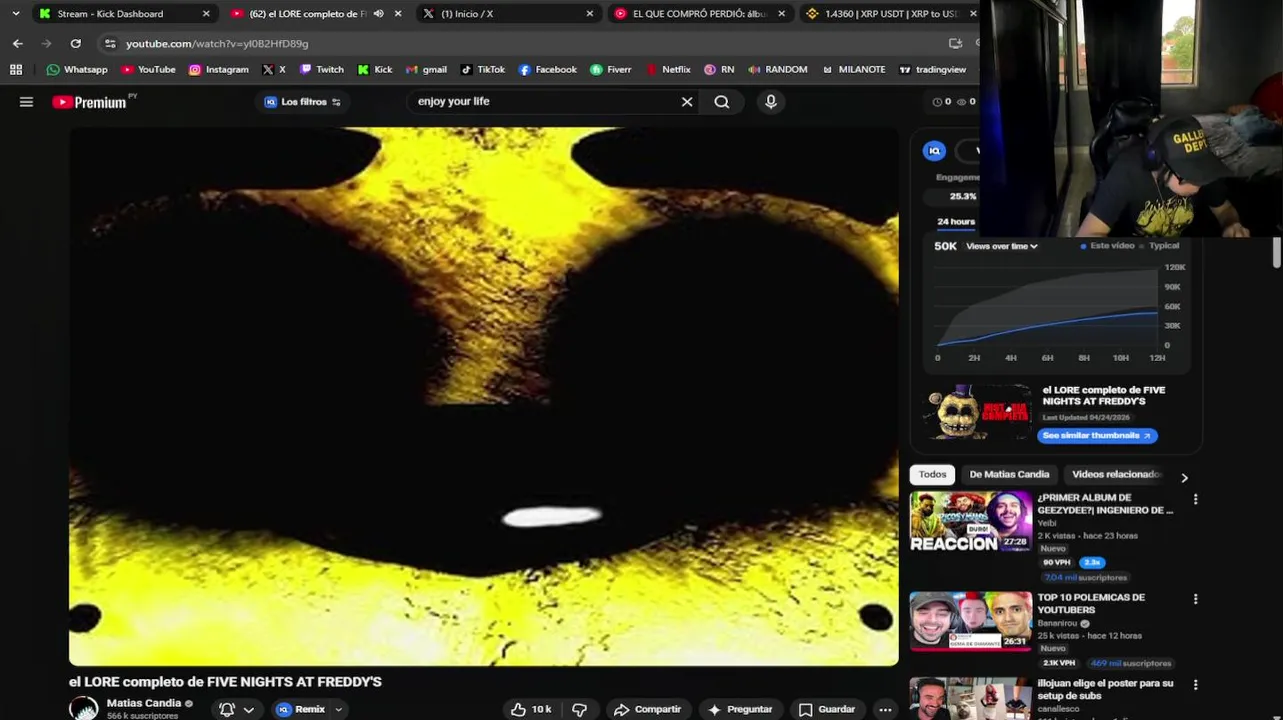Click the IQ extension badge in sidebar

coord(934,151)
